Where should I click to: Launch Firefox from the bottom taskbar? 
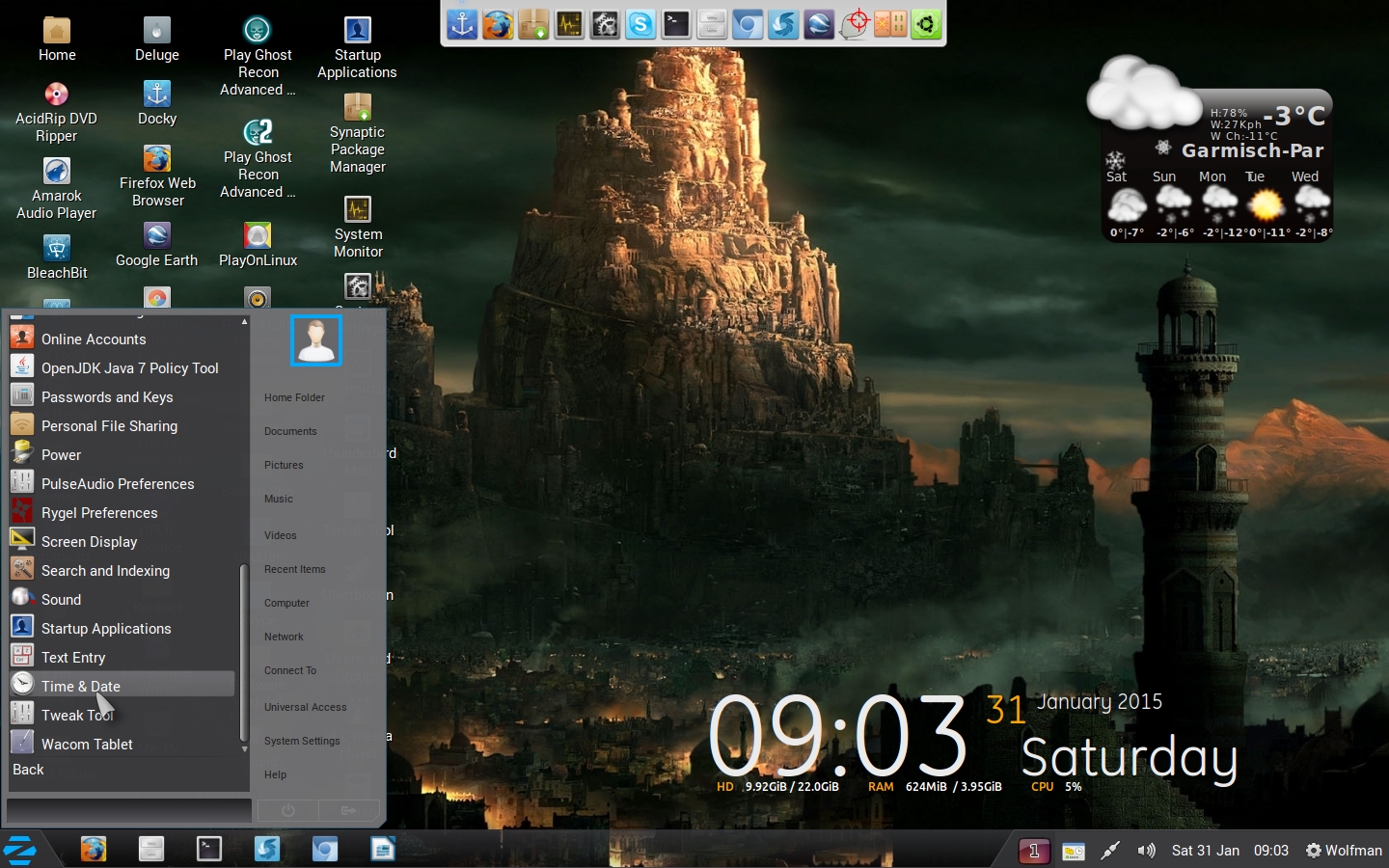coord(94,849)
